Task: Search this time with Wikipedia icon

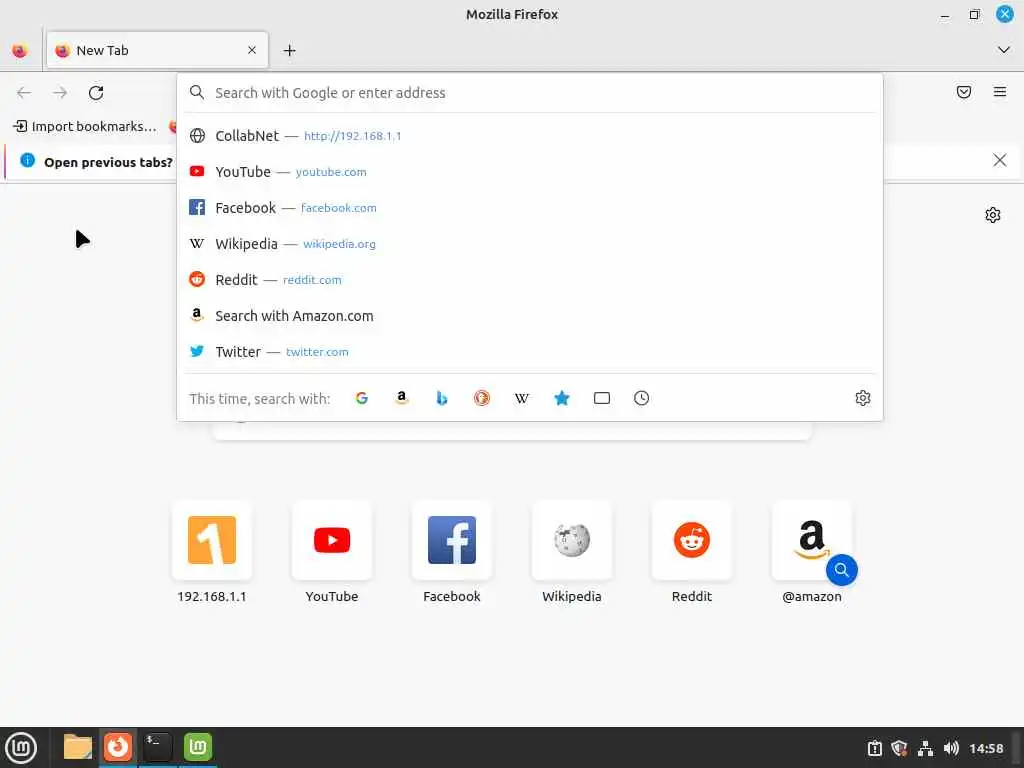Action: (522, 398)
